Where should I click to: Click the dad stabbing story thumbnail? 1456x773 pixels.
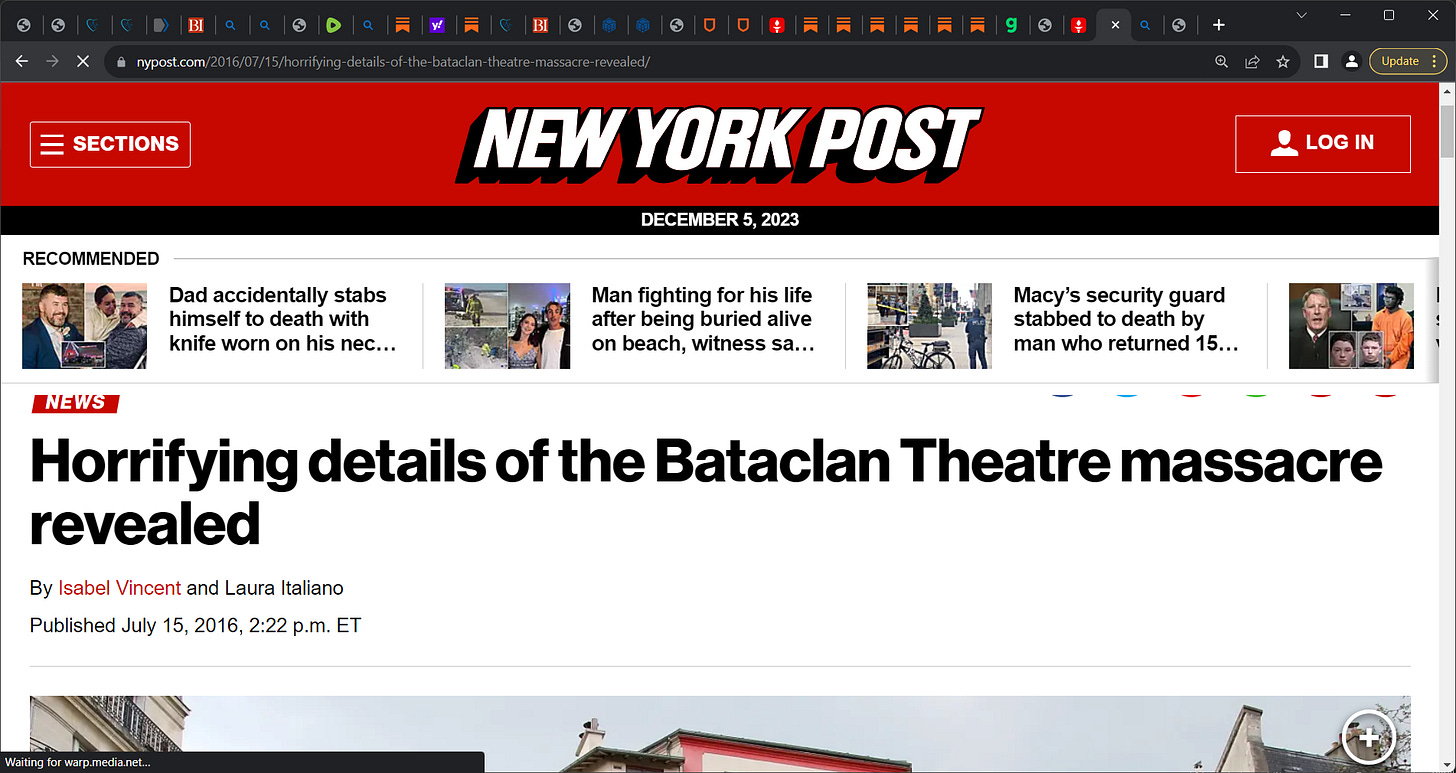pos(84,326)
